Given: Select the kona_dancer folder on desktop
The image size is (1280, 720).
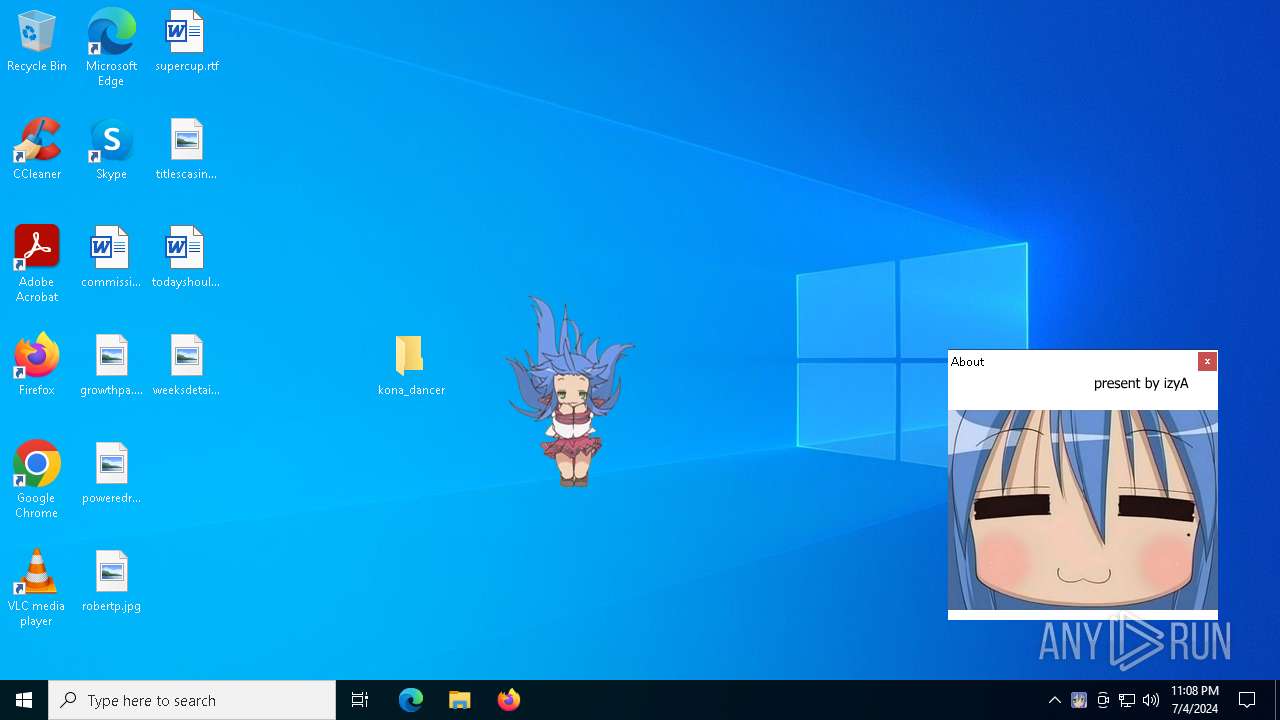Looking at the screenshot, I should (411, 365).
